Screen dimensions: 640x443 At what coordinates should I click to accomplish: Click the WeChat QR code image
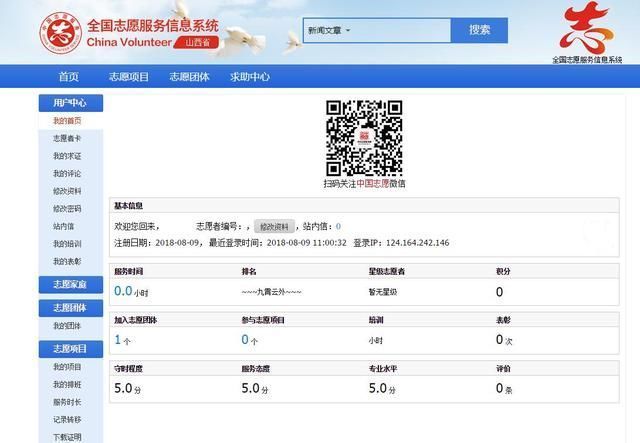pyautogui.click(x=364, y=138)
